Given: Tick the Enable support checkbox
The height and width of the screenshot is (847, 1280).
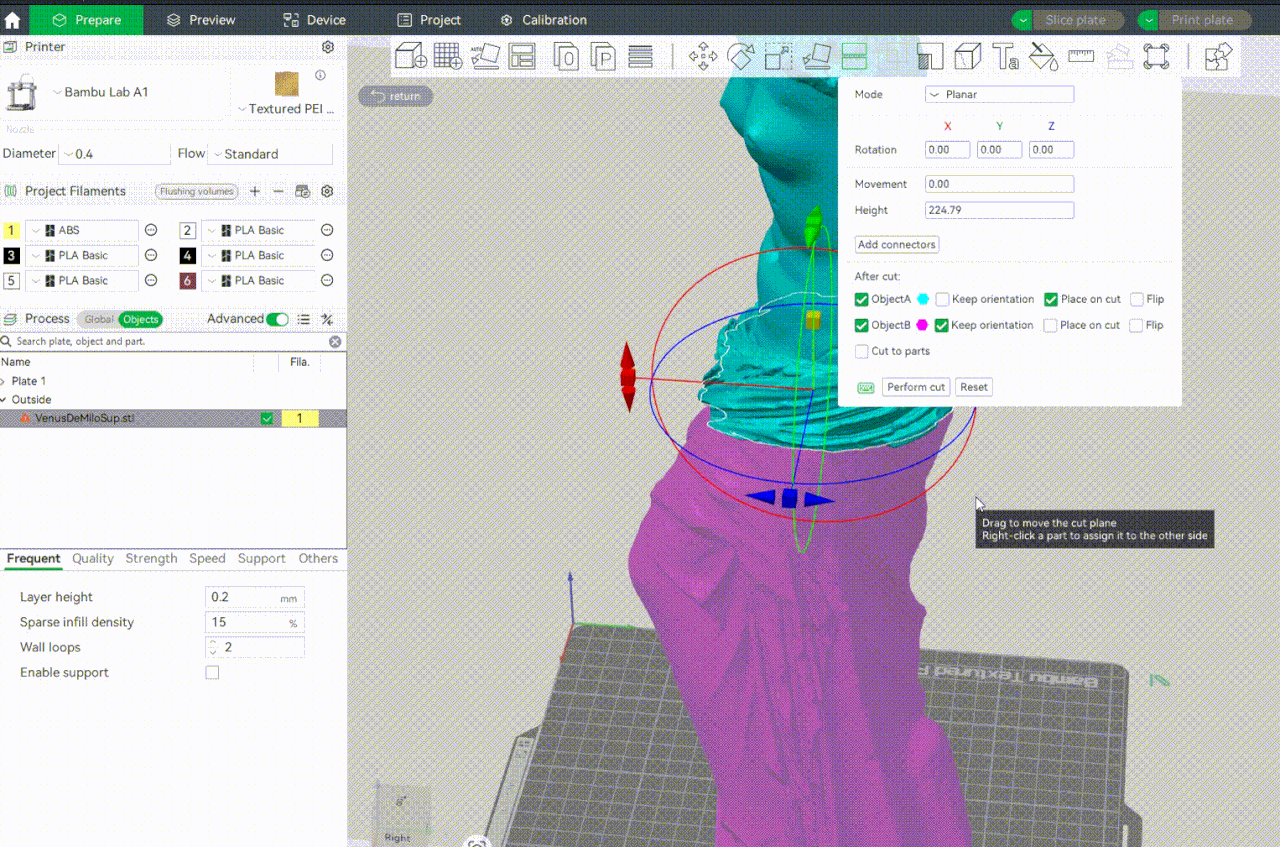Looking at the screenshot, I should [x=212, y=673].
